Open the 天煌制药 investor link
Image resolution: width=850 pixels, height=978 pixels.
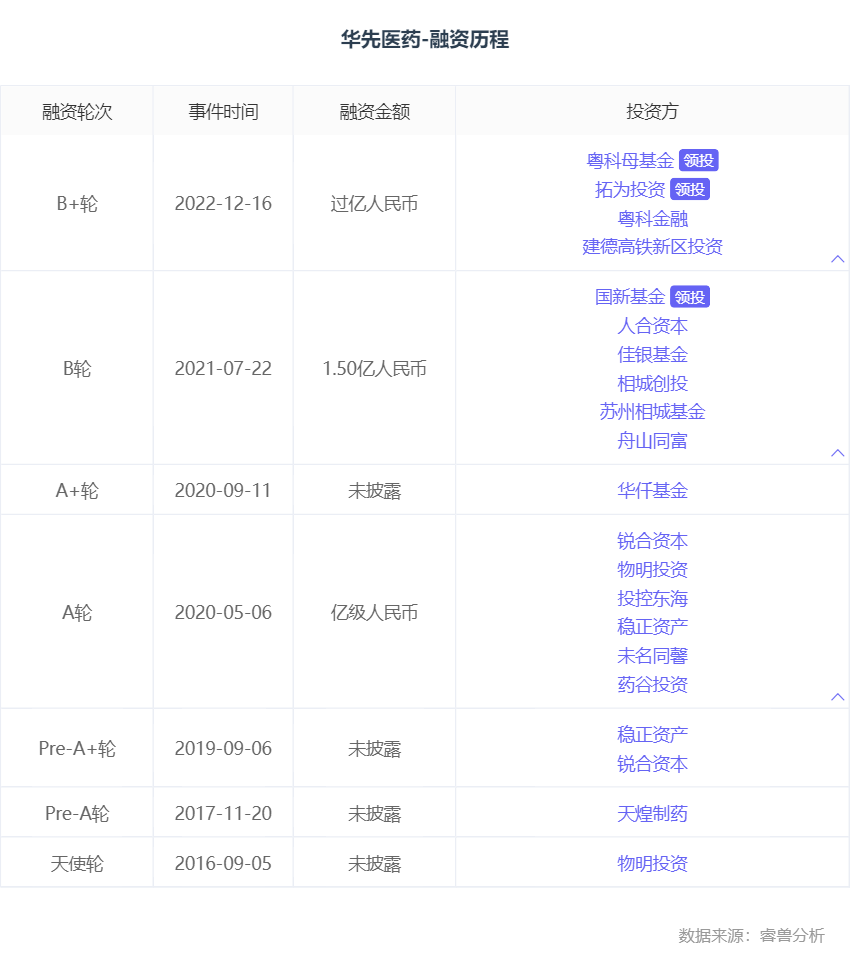652,814
